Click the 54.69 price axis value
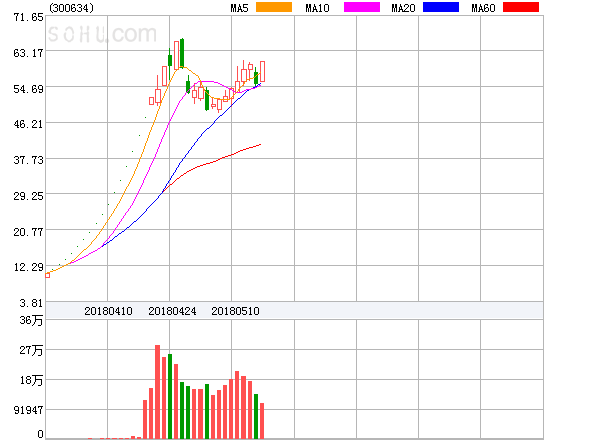 pyautogui.click(x=28, y=89)
